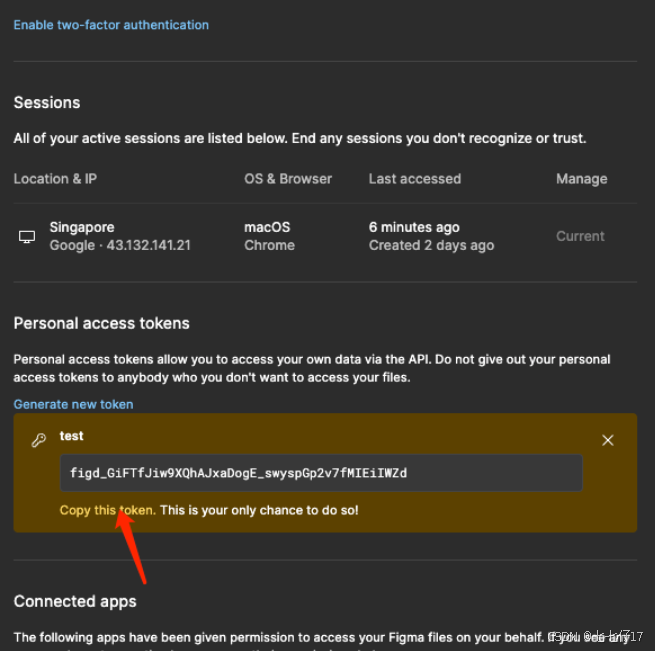Image resolution: width=655 pixels, height=651 pixels.
Task: Click the Current session status label
Action: pos(580,236)
